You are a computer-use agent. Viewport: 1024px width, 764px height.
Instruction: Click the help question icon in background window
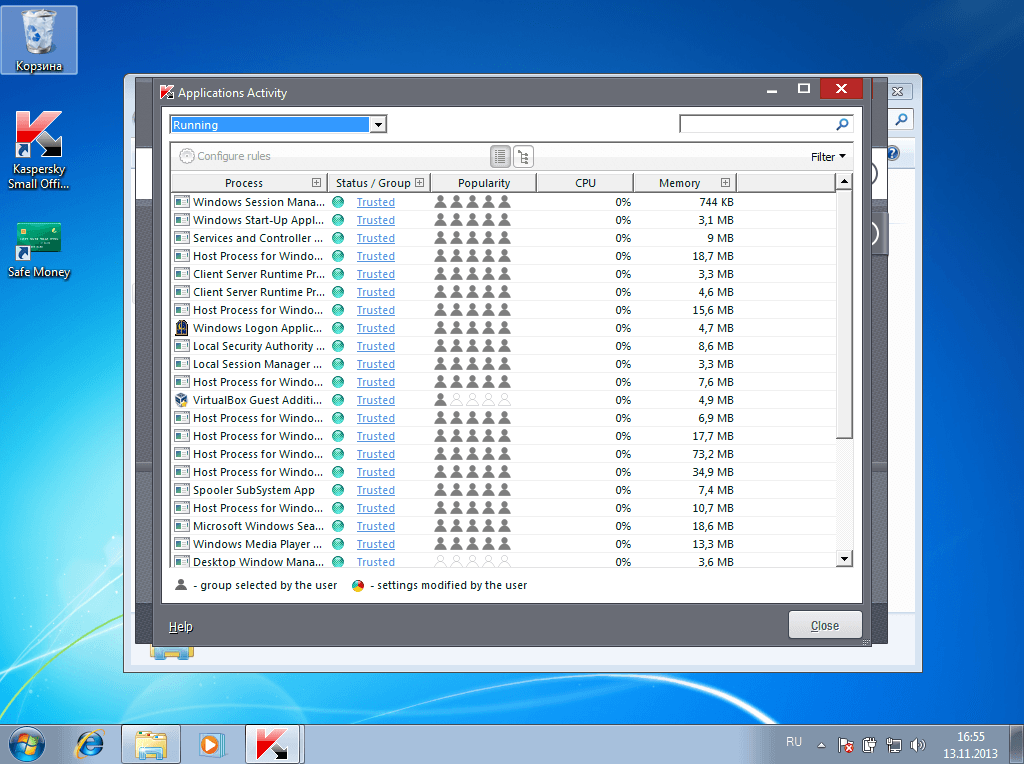(x=892, y=153)
